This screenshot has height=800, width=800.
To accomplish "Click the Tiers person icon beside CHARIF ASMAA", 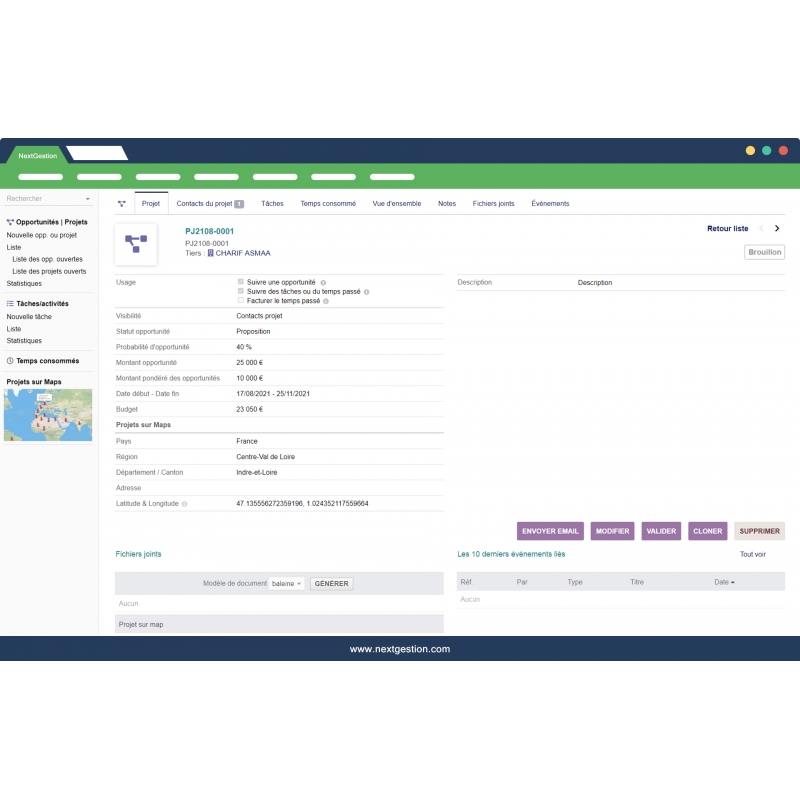I will click(x=209, y=253).
